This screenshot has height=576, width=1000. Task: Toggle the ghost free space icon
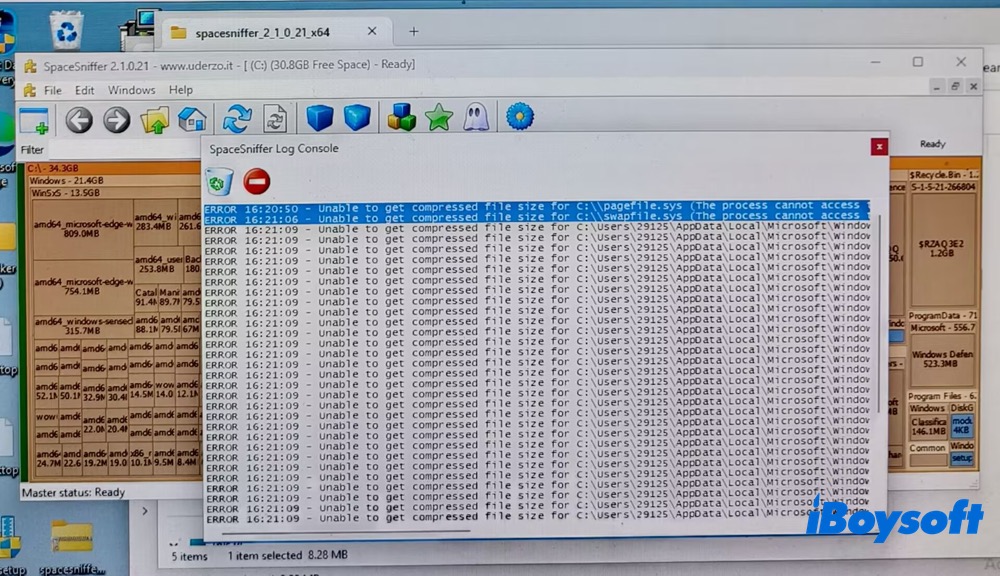pos(476,117)
